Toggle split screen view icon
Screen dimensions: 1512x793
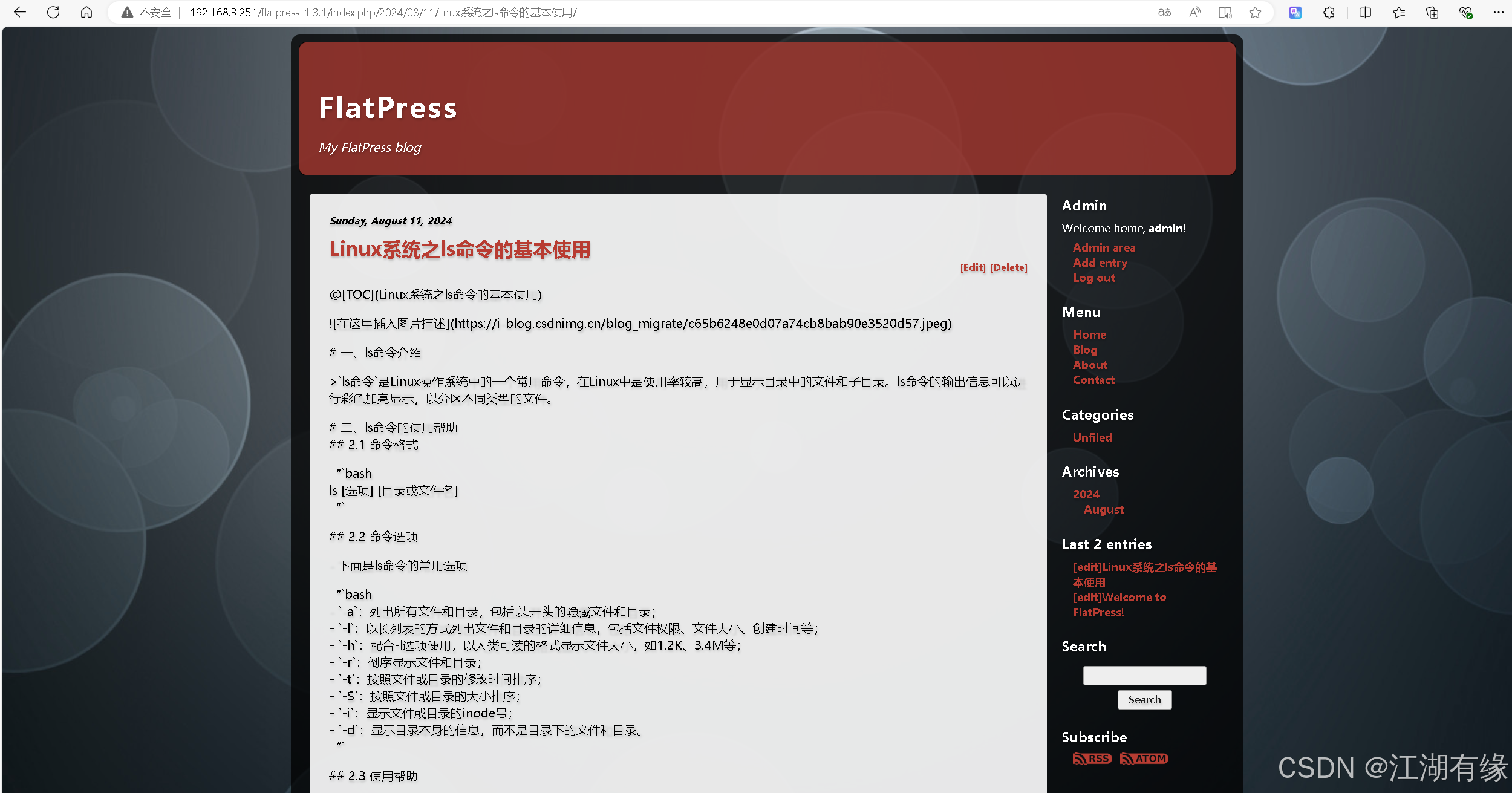pos(1365,12)
